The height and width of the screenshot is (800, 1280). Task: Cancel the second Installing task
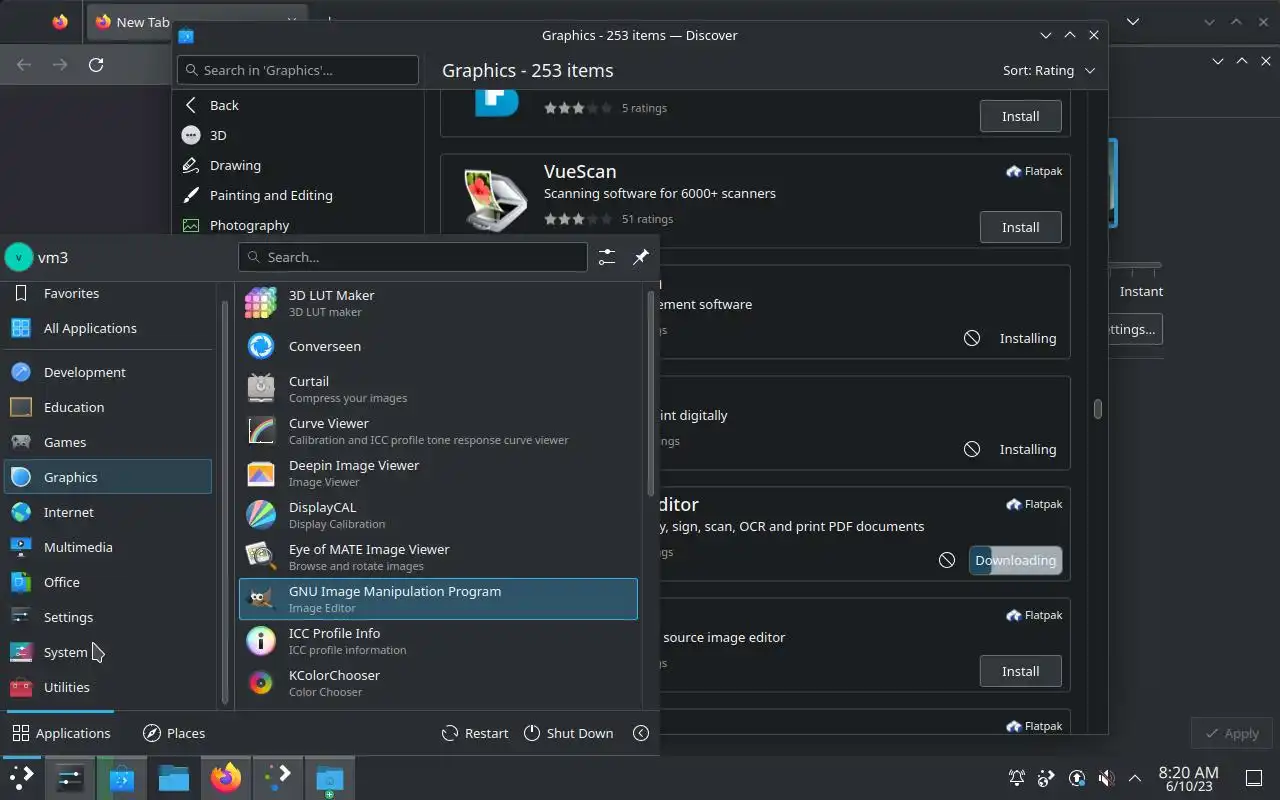[x=972, y=449]
